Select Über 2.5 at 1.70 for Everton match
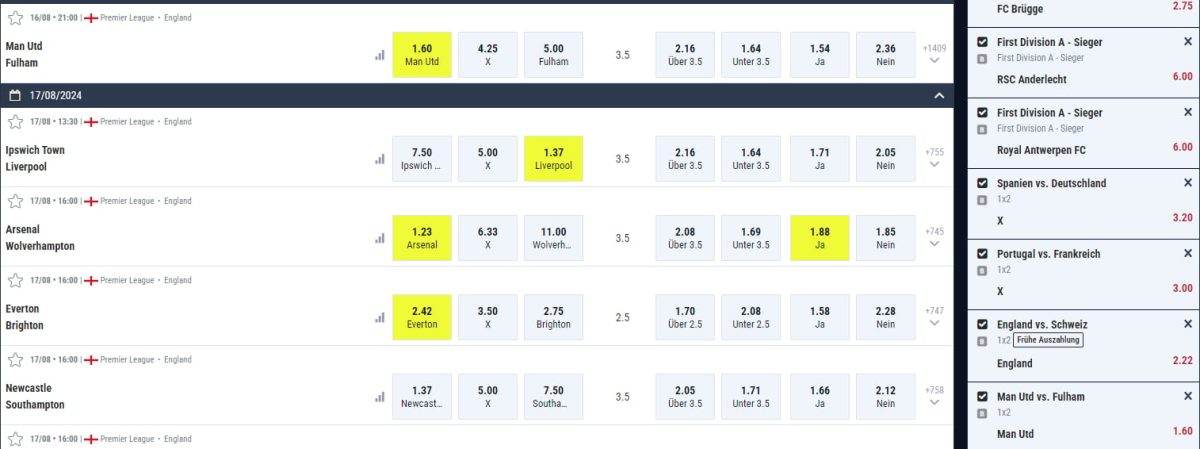The height and width of the screenshot is (449, 1200). (685, 318)
